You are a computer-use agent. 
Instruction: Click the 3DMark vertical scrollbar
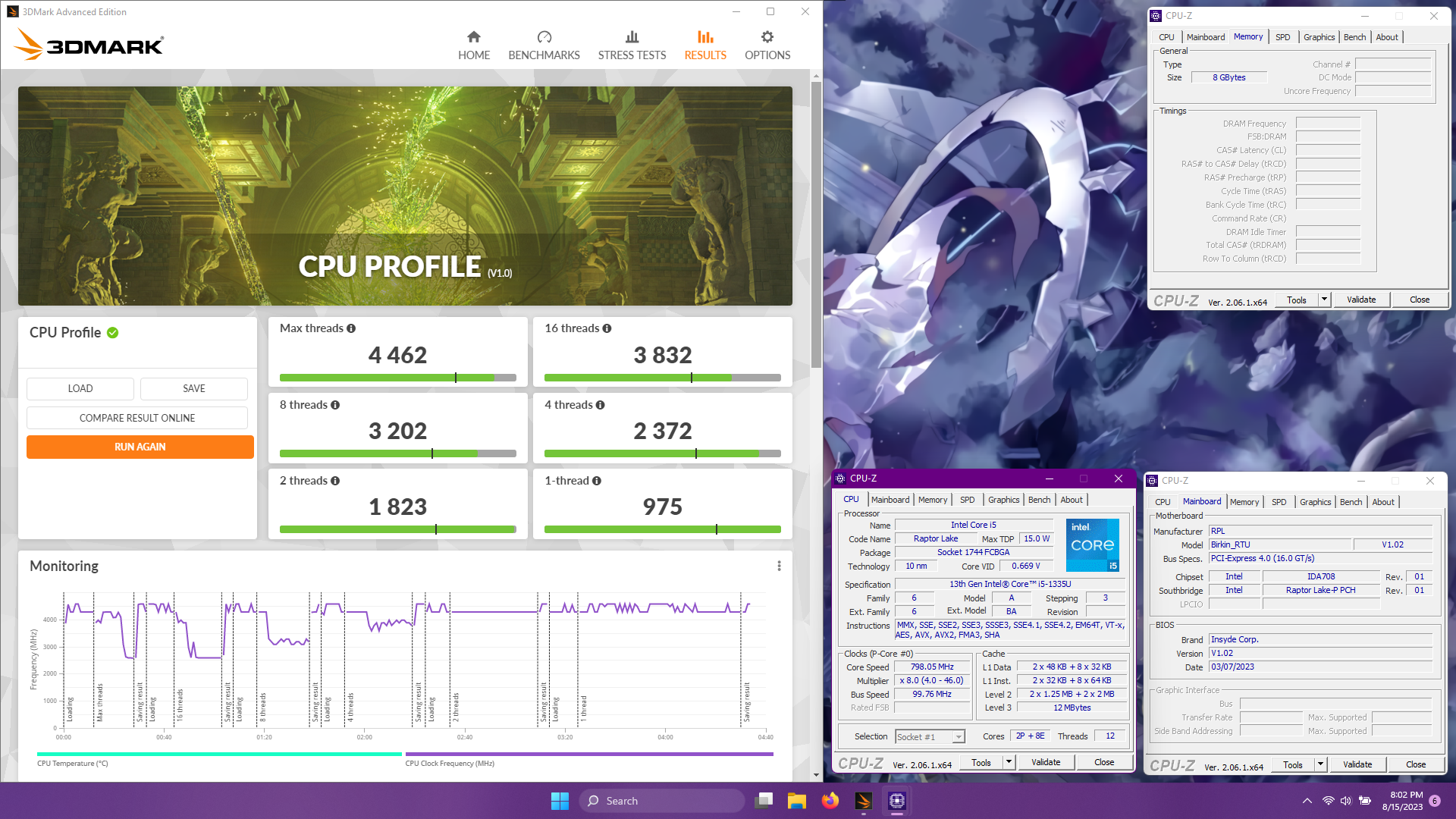coord(816,224)
